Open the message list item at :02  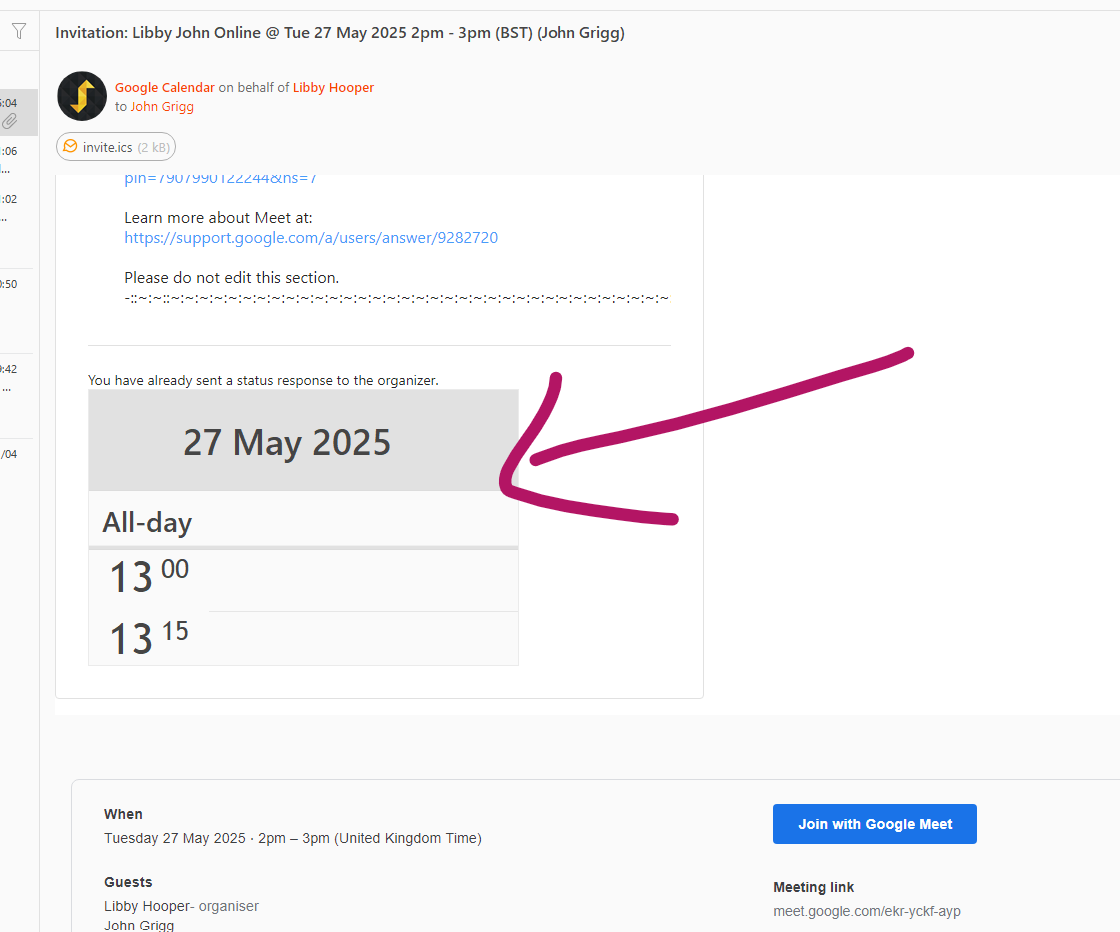[19, 209]
